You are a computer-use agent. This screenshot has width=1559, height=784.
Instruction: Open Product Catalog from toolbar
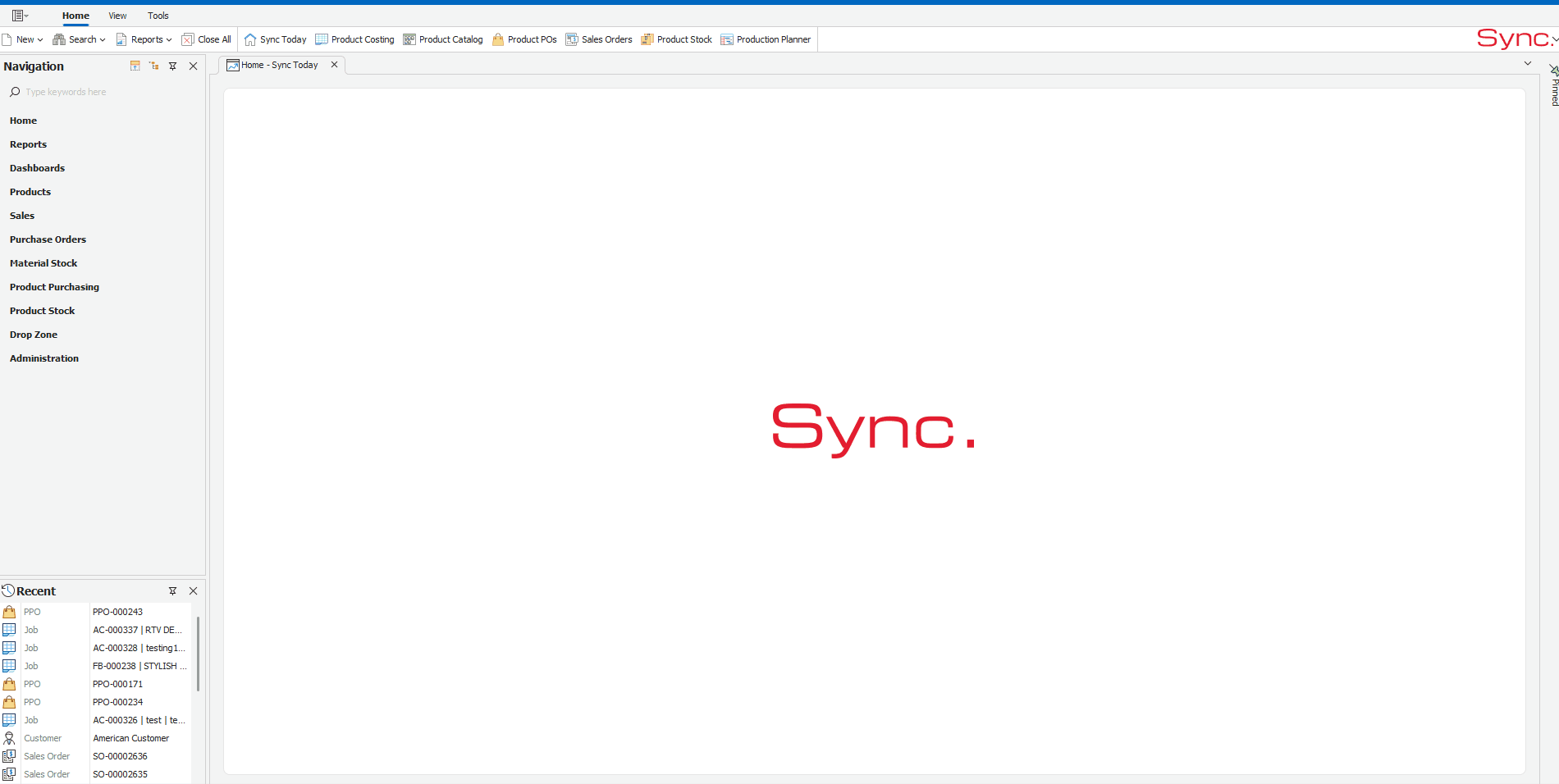point(443,39)
